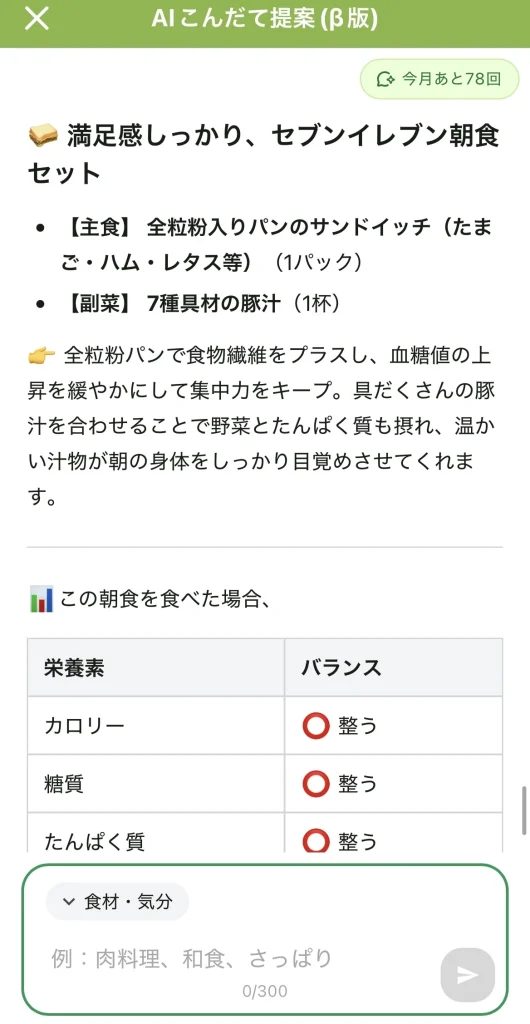Click the red circle in たんぱく質 row
Image resolution: width=530 pixels, height=1024 pixels.
(x=316, y=840)
